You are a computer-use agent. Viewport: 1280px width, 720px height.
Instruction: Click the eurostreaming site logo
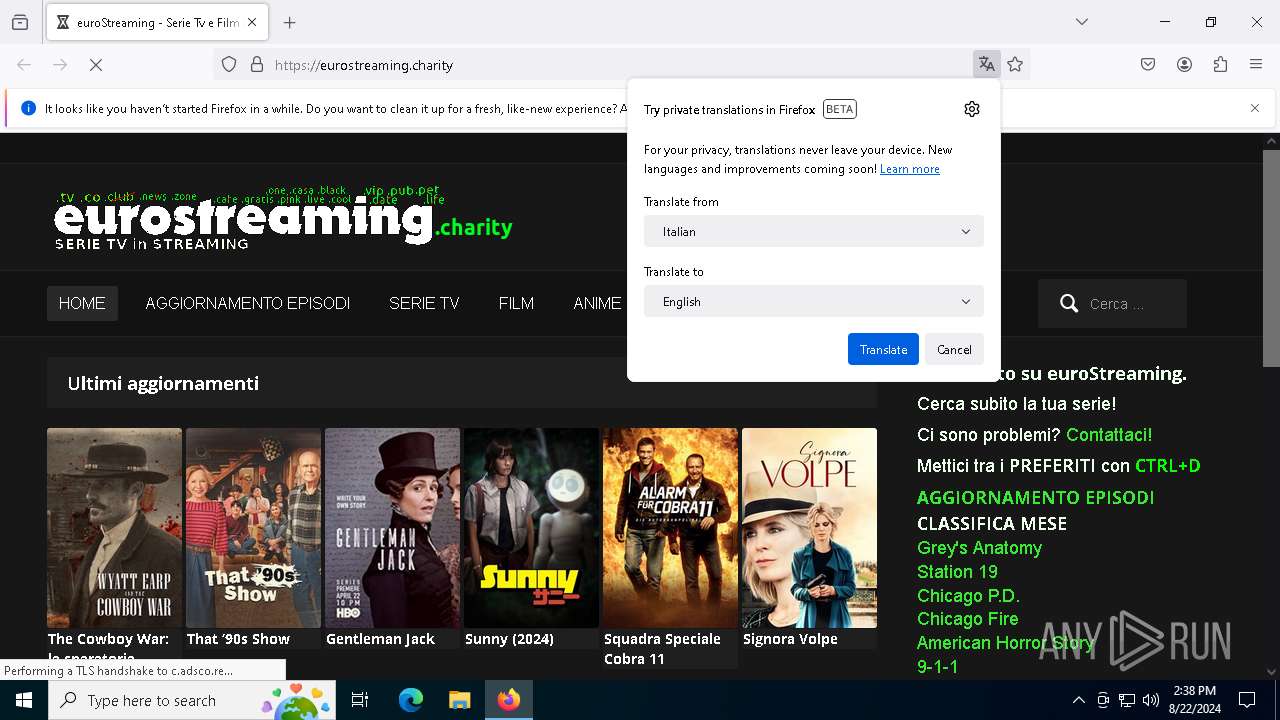(x=283, y=217)
